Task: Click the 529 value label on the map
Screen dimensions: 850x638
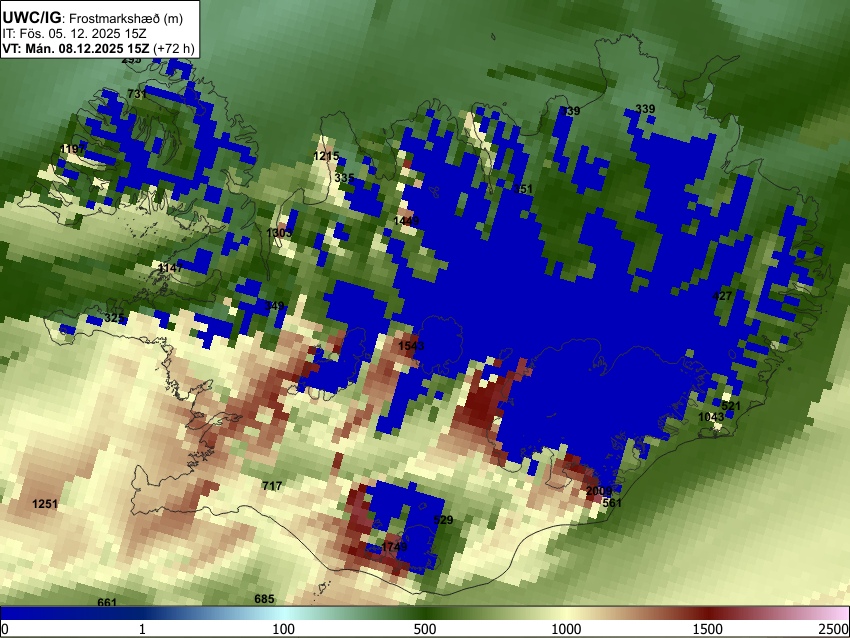Action: pyautogui.click(x=443, y=520)
